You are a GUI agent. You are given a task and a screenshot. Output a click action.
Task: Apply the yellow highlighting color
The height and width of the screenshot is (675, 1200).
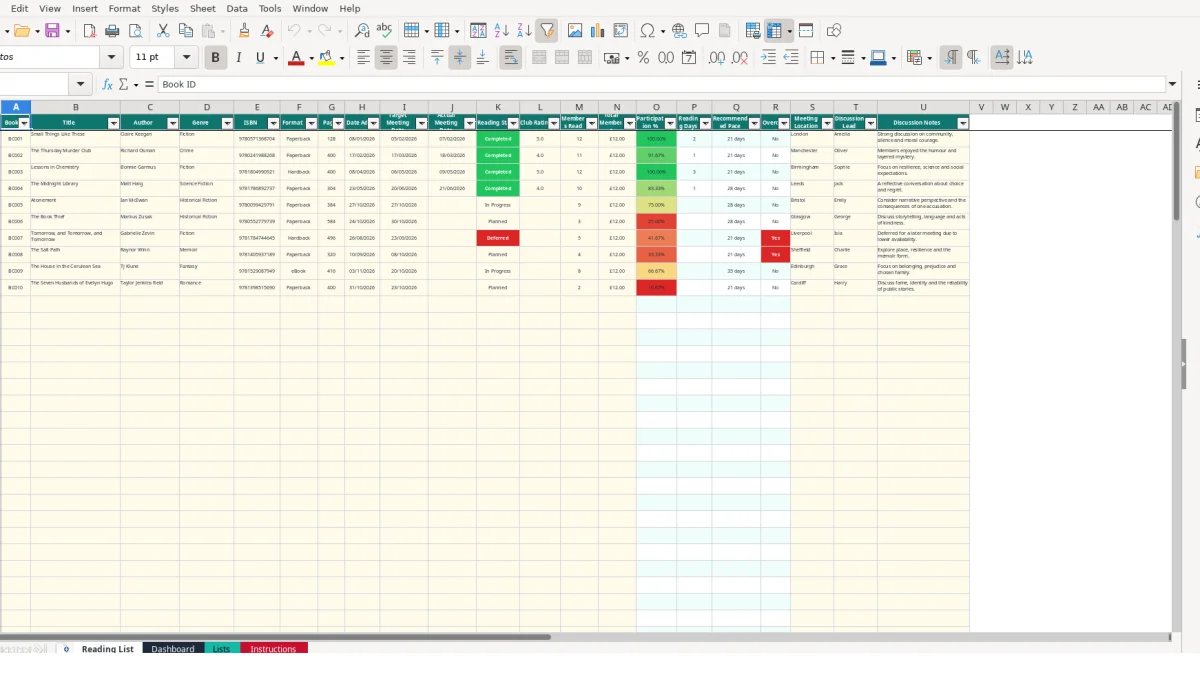(x=326, y=58)
